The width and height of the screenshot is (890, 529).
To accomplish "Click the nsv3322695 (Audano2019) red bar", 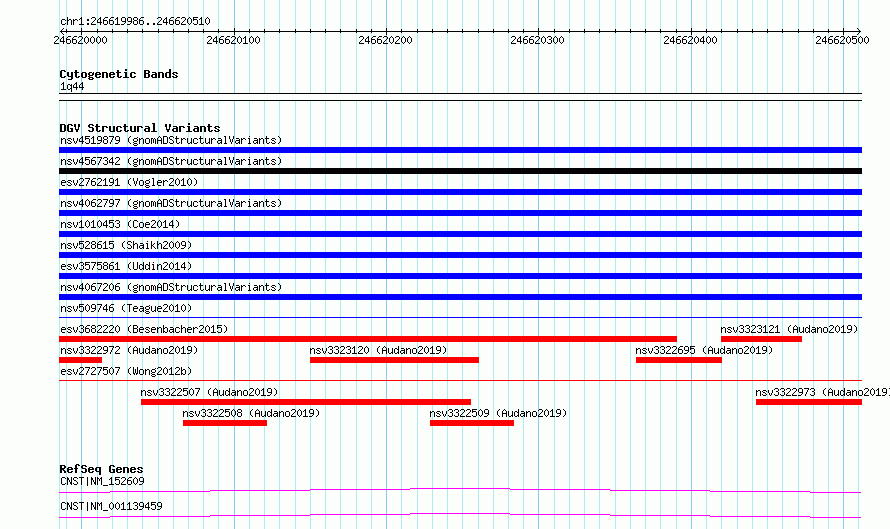I will (679, 360).
